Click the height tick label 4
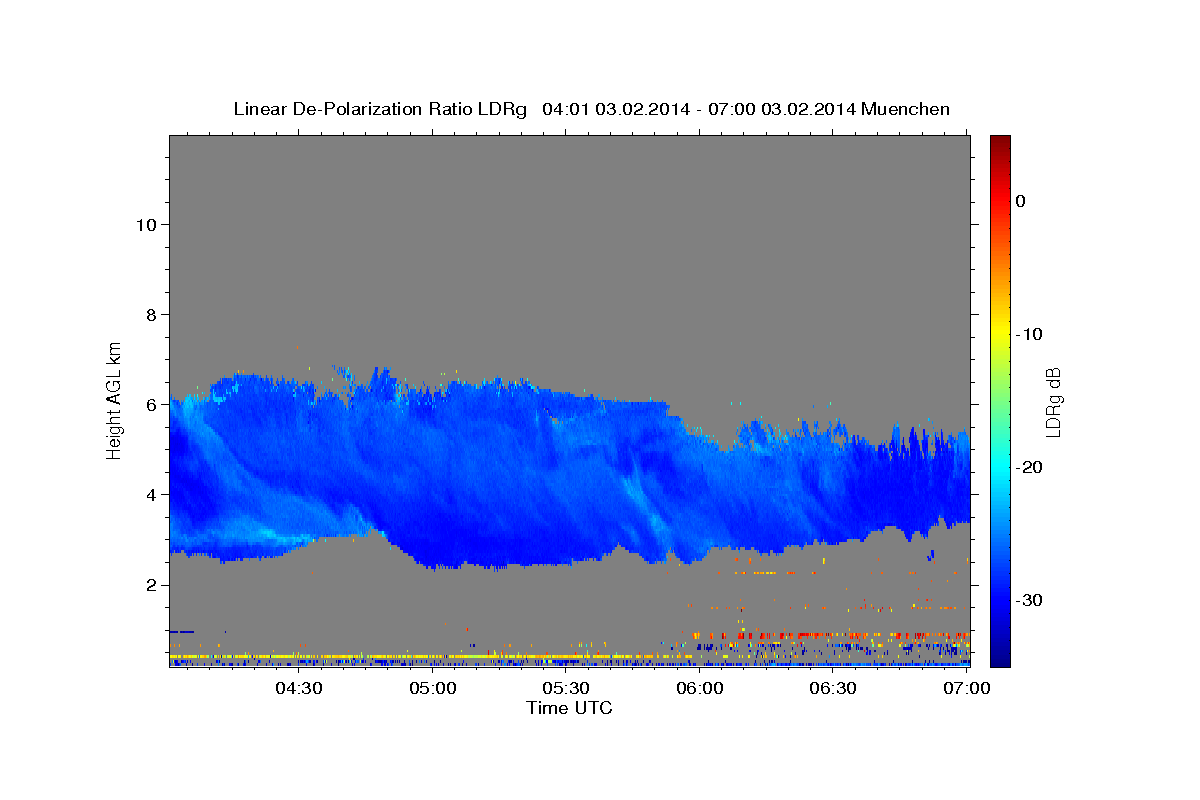The image size is (1200, 800). point(151,494)
